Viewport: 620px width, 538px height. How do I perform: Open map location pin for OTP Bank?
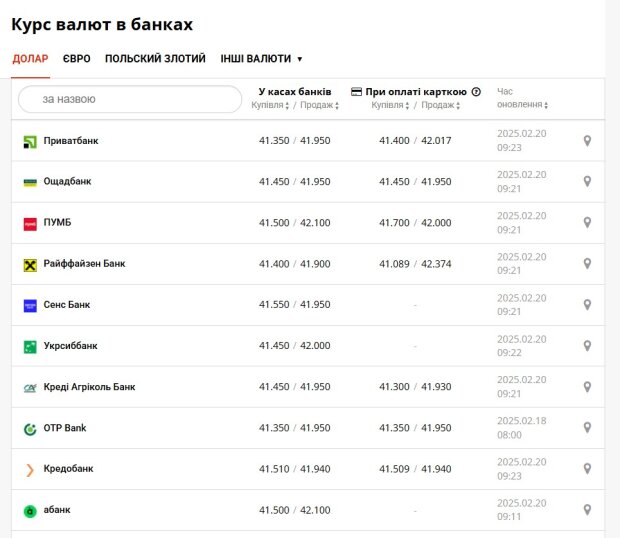click(x=587, y=427)
